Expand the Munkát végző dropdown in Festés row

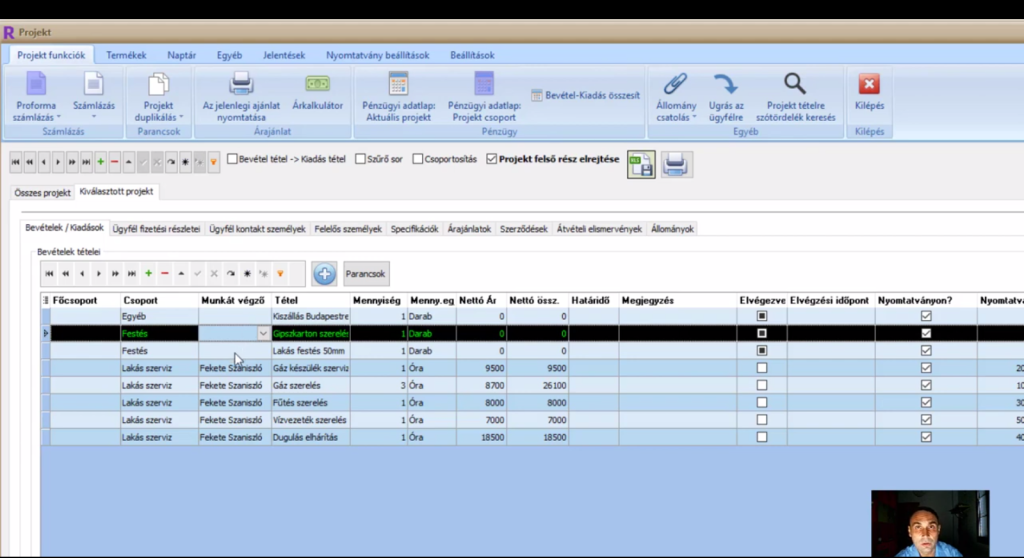click(263, 334)
